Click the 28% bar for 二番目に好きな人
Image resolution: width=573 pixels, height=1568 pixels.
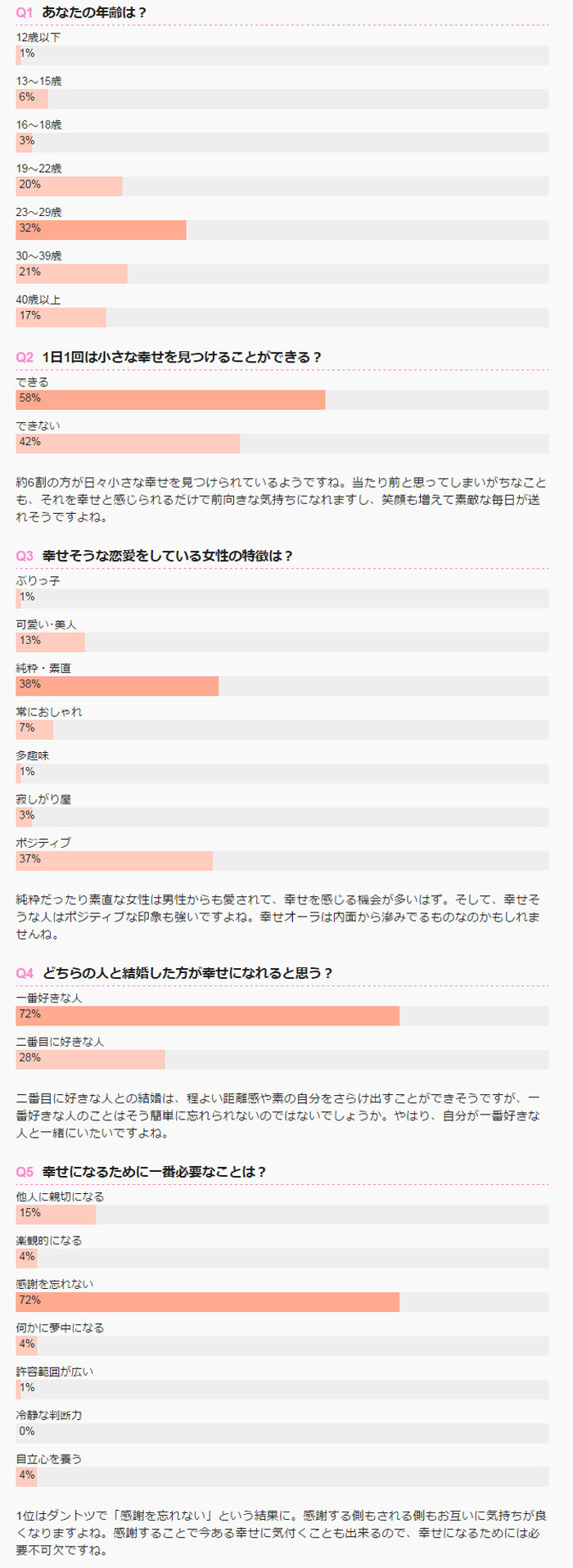pyautogui.click(x=90, y=1059)
